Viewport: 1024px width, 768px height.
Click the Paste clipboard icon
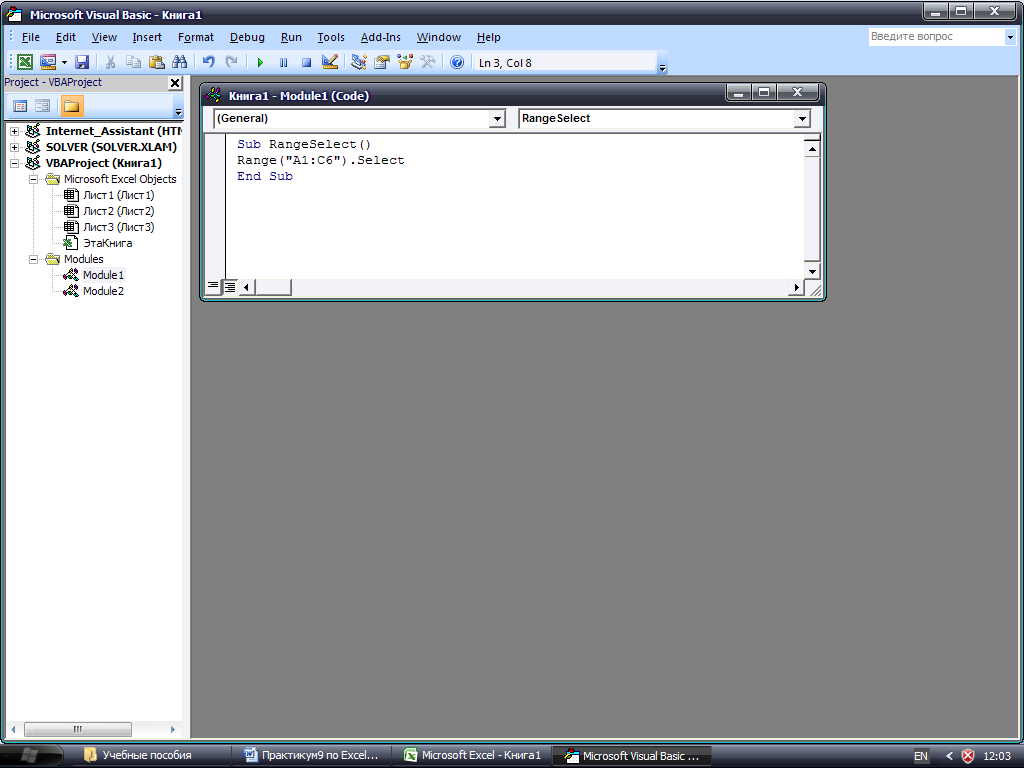pyautogui.click(x=156, y=62)
